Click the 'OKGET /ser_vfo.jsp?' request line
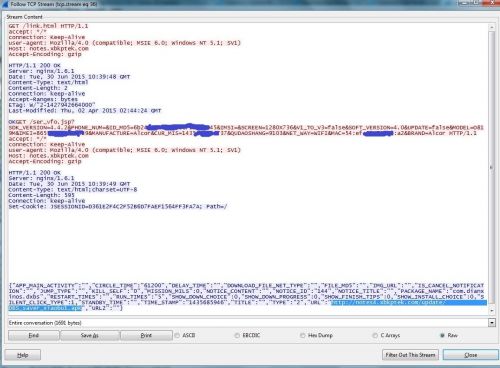 (41, 122)
